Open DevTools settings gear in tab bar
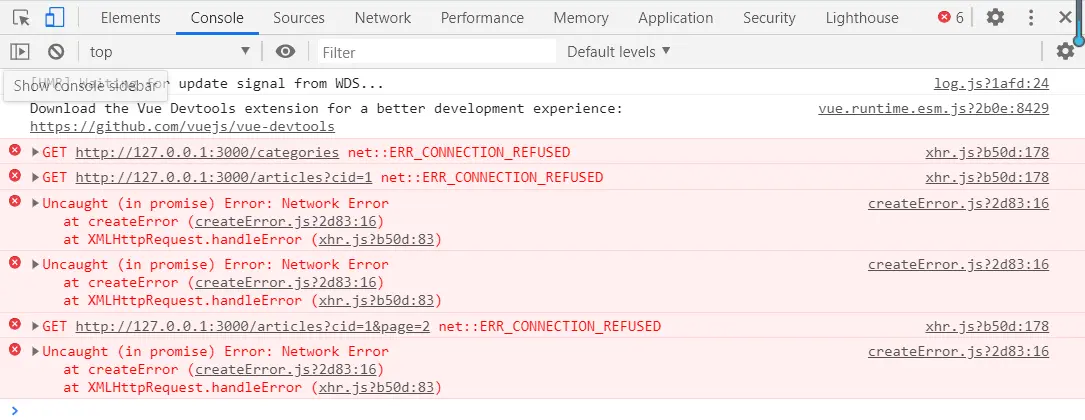This screenshot has width=1085, height=420. tap(995, 18)
